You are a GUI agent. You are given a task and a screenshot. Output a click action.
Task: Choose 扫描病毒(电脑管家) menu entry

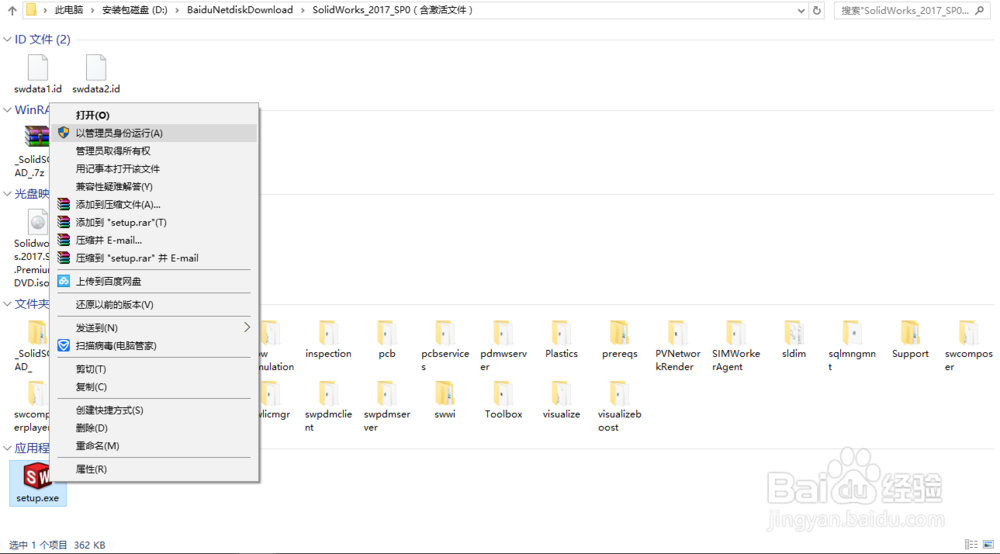coord(154,346)
